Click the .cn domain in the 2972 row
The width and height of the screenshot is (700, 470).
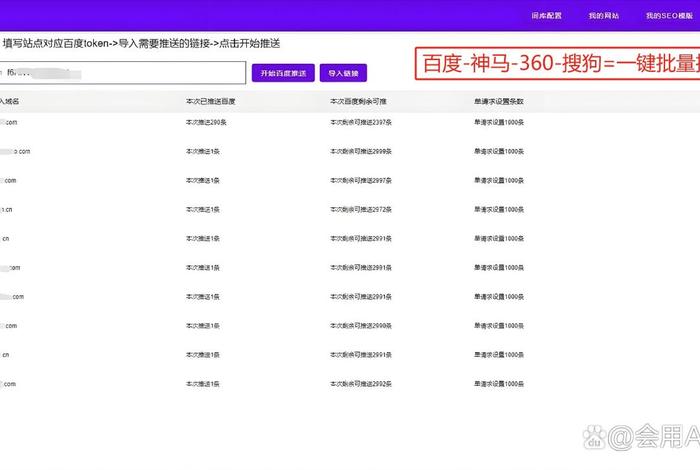click(6, 209)
